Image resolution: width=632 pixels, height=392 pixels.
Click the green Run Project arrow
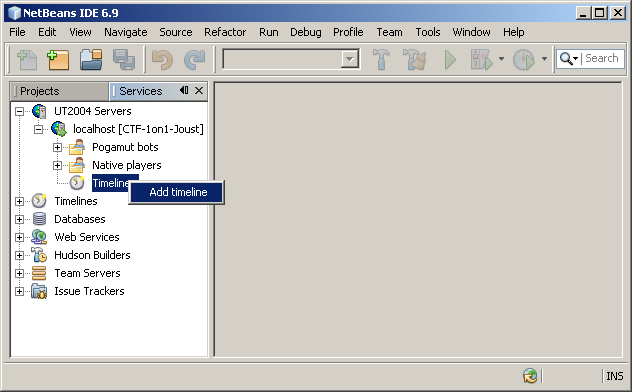[x=450, y=60]
